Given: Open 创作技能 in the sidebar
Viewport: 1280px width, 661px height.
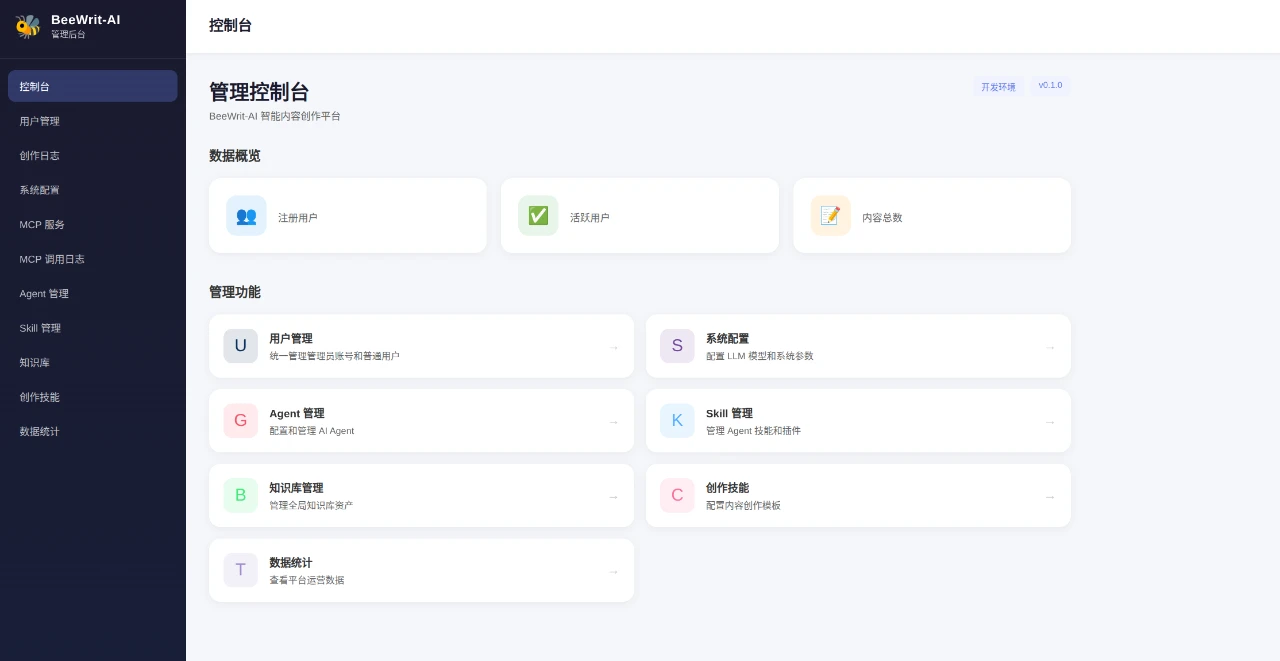Looking at the screenshot, I should click(x=93, y=397).
